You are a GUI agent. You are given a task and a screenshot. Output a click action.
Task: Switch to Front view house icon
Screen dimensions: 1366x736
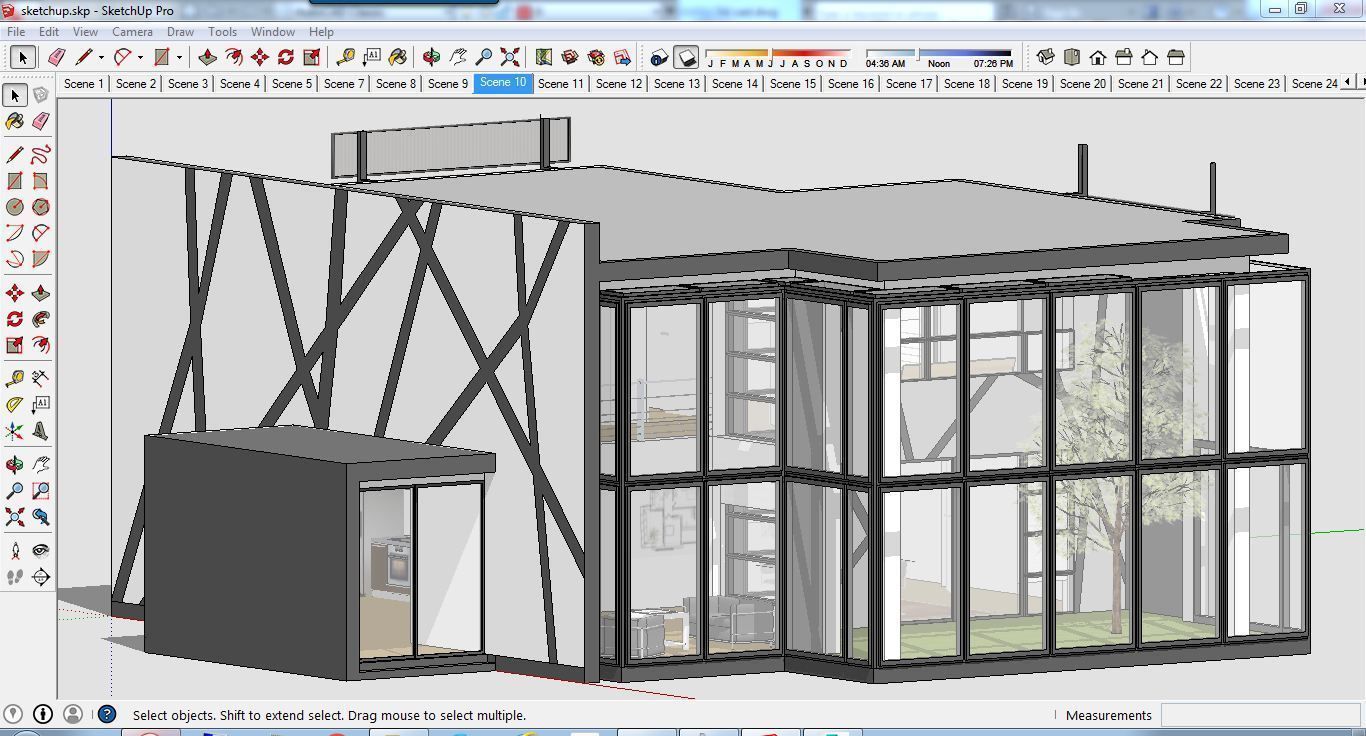[x=1097, y=57]
